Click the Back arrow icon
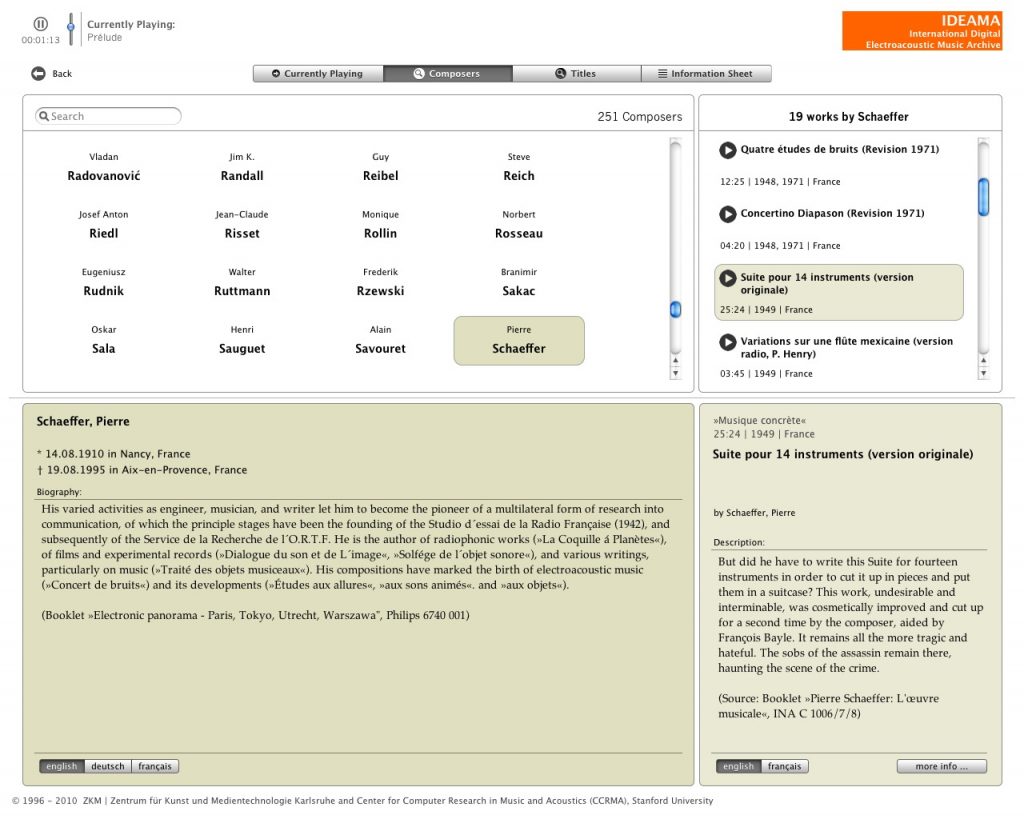The height and width of the screenshot is (819, 1024). point(38,74)
